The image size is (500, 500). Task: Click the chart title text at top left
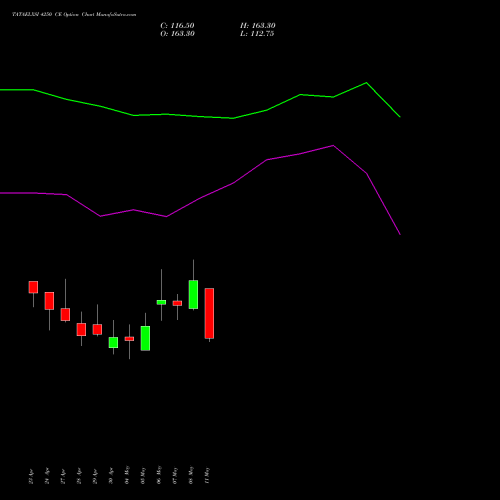tap(74, 15)
